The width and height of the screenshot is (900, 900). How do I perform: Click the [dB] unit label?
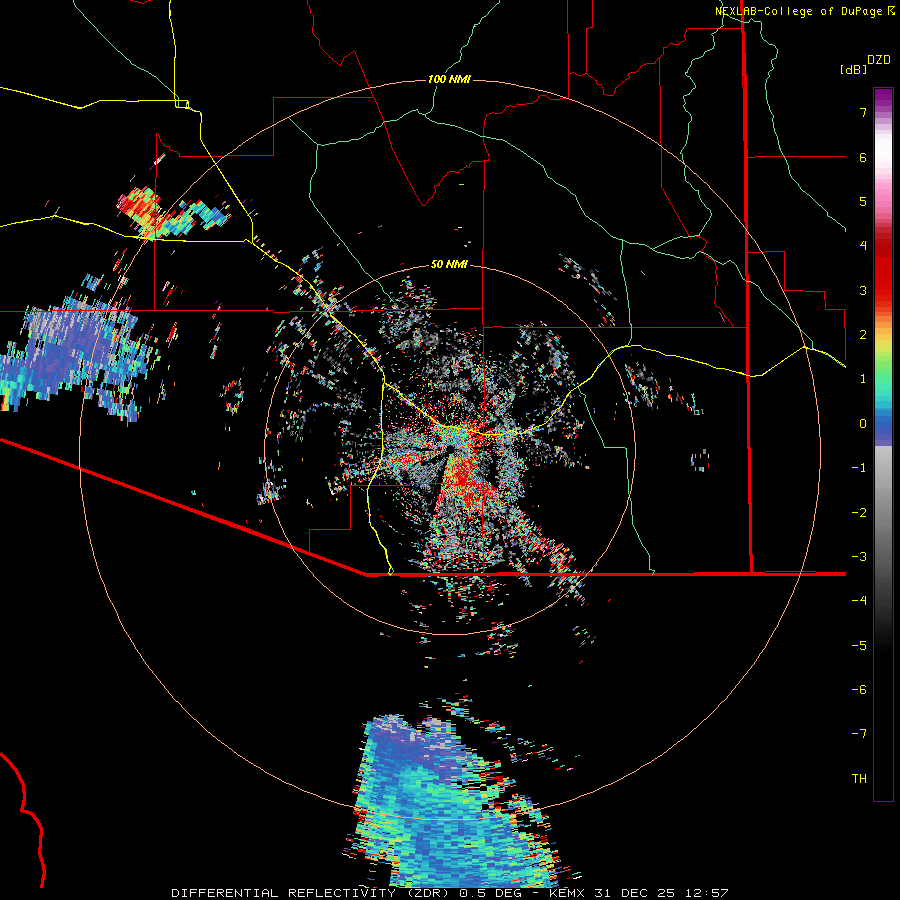(853, 69)
